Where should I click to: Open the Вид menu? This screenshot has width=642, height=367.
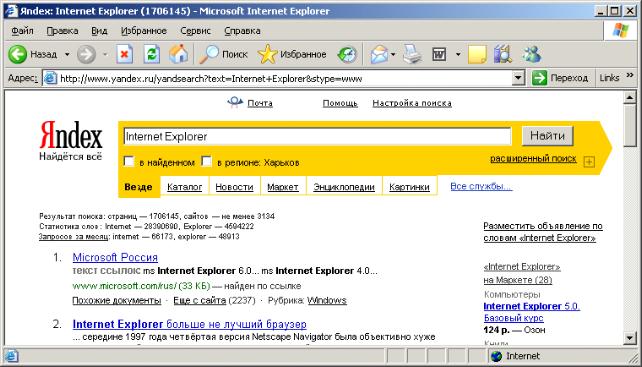(99, 31)
